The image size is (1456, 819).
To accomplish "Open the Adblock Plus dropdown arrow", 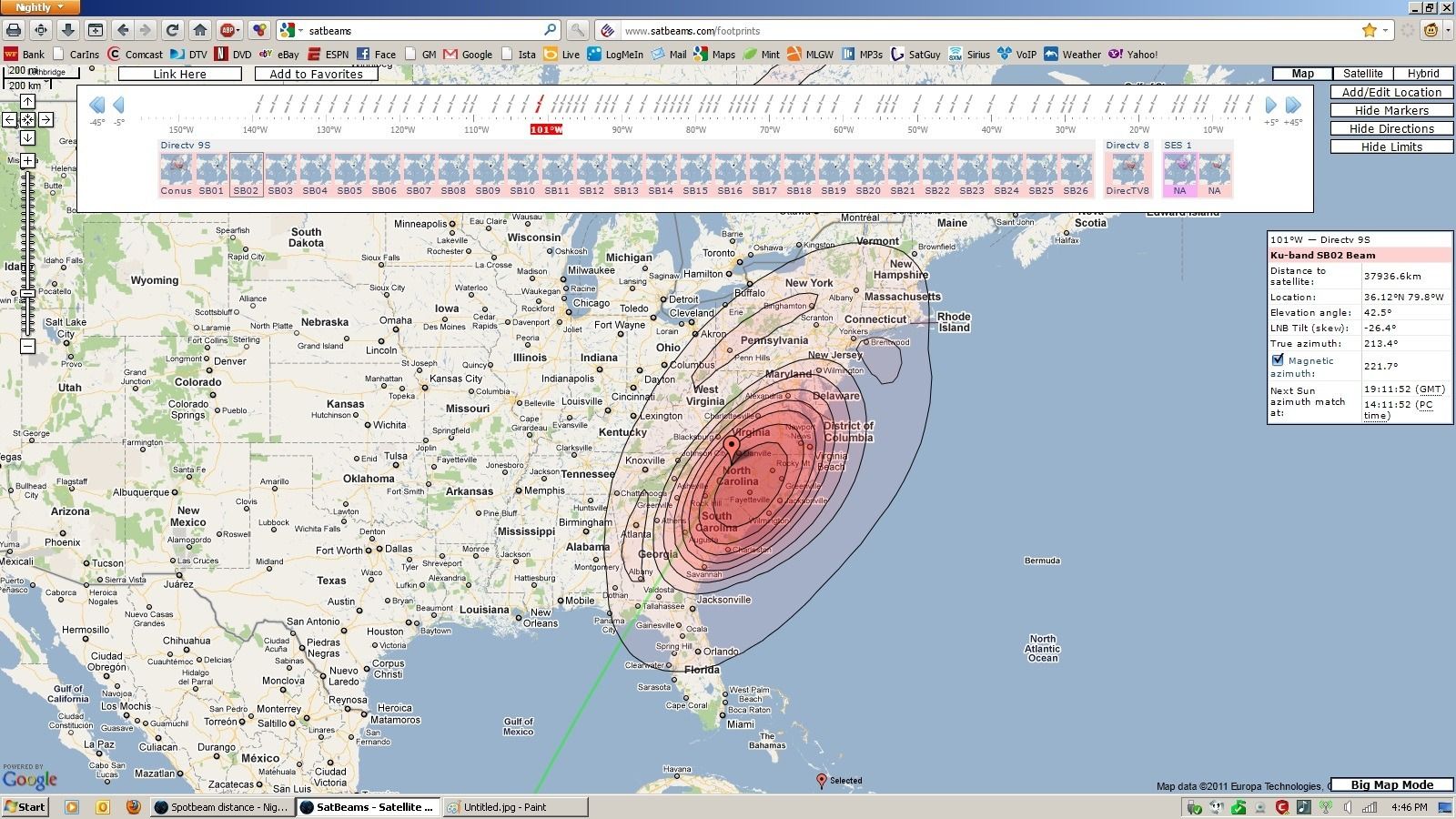I will tap(241, 30).
